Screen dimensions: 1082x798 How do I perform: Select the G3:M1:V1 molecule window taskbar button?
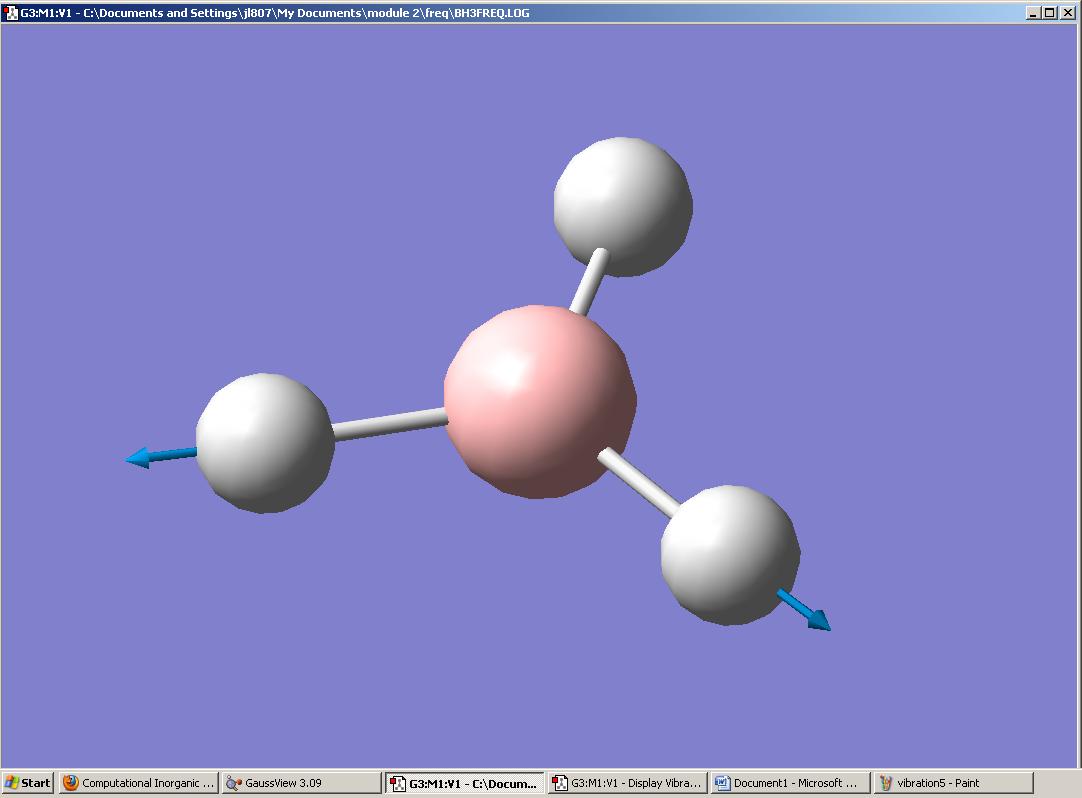(464, 783)
